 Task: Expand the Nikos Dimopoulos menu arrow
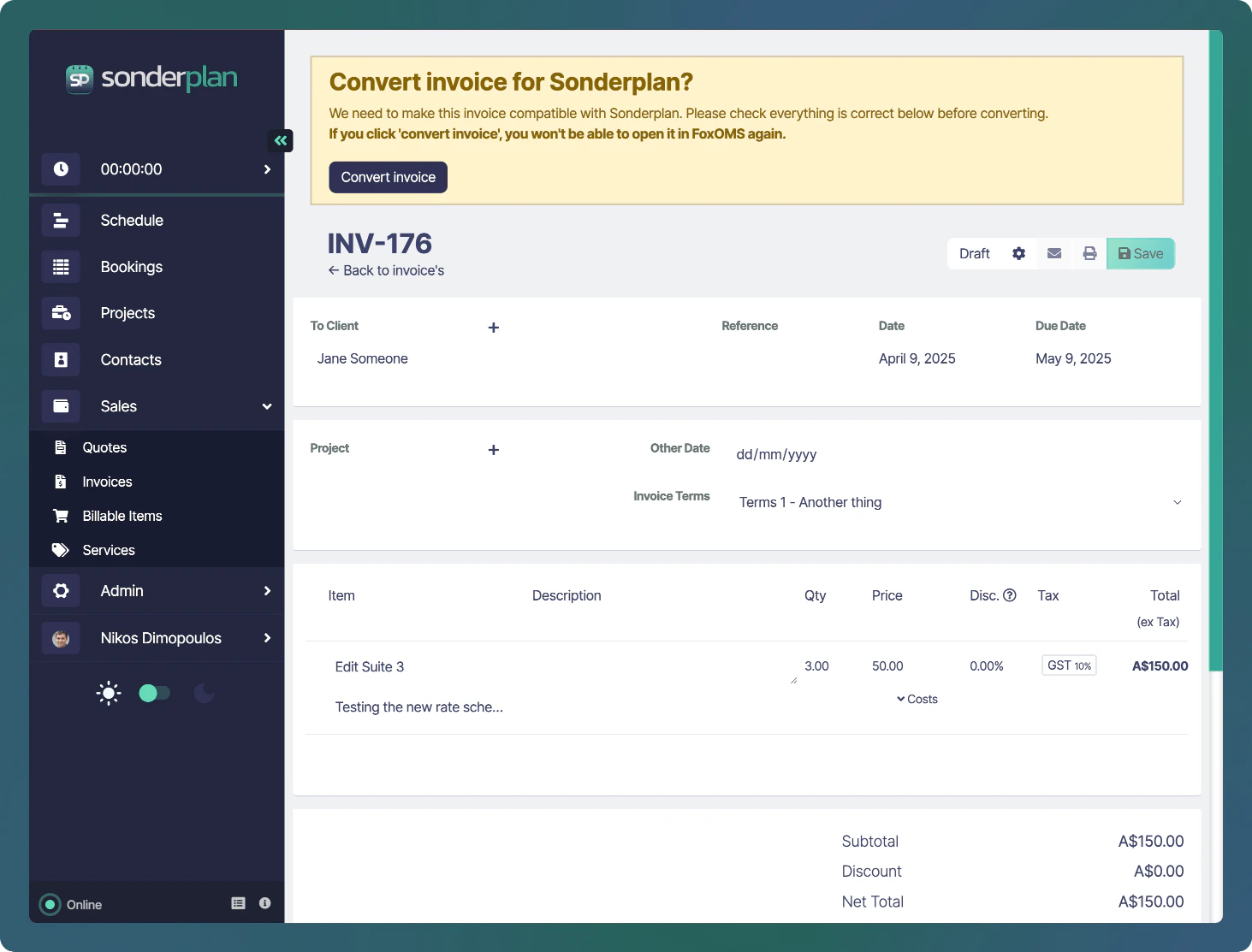[267, 638]
